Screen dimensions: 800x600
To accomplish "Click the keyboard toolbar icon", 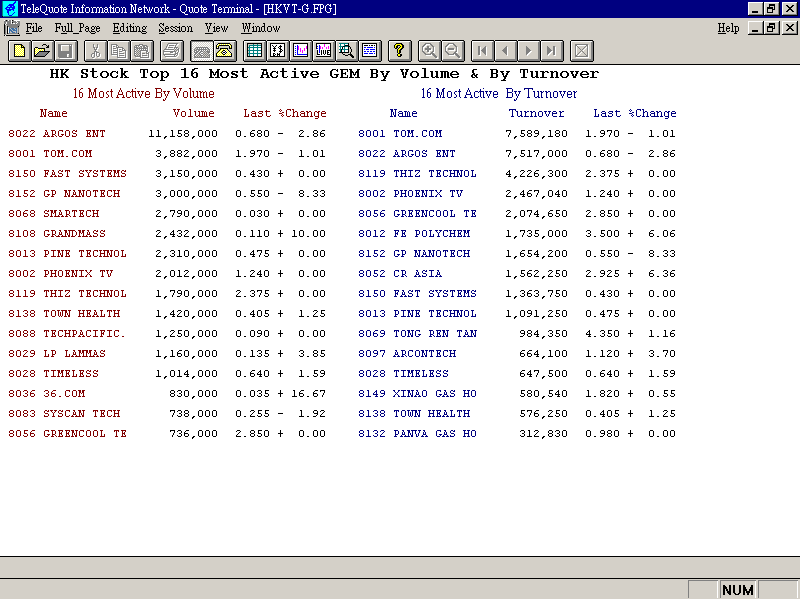I will [202, 51].
